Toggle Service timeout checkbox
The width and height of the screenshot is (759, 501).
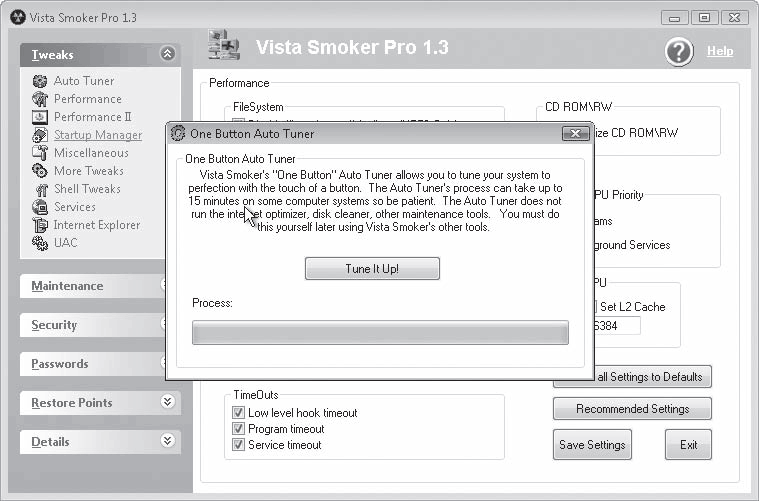238,444
